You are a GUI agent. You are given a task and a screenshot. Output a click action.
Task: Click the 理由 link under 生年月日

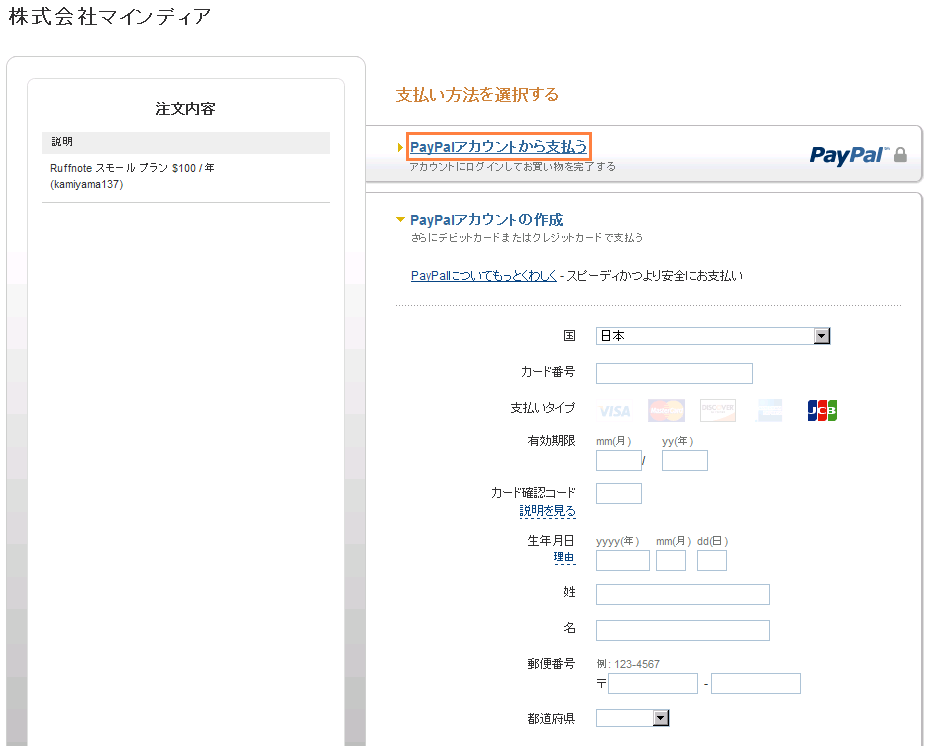[x=564, y=557]
